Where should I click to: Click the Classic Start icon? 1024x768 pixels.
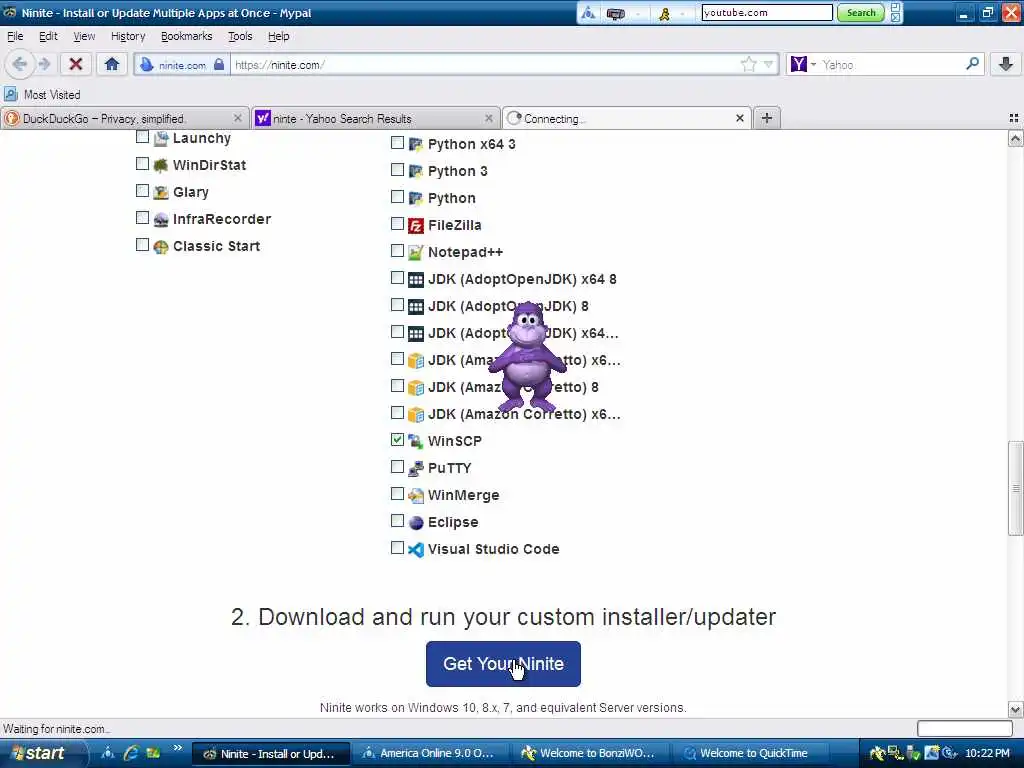(x=161, y=246)
